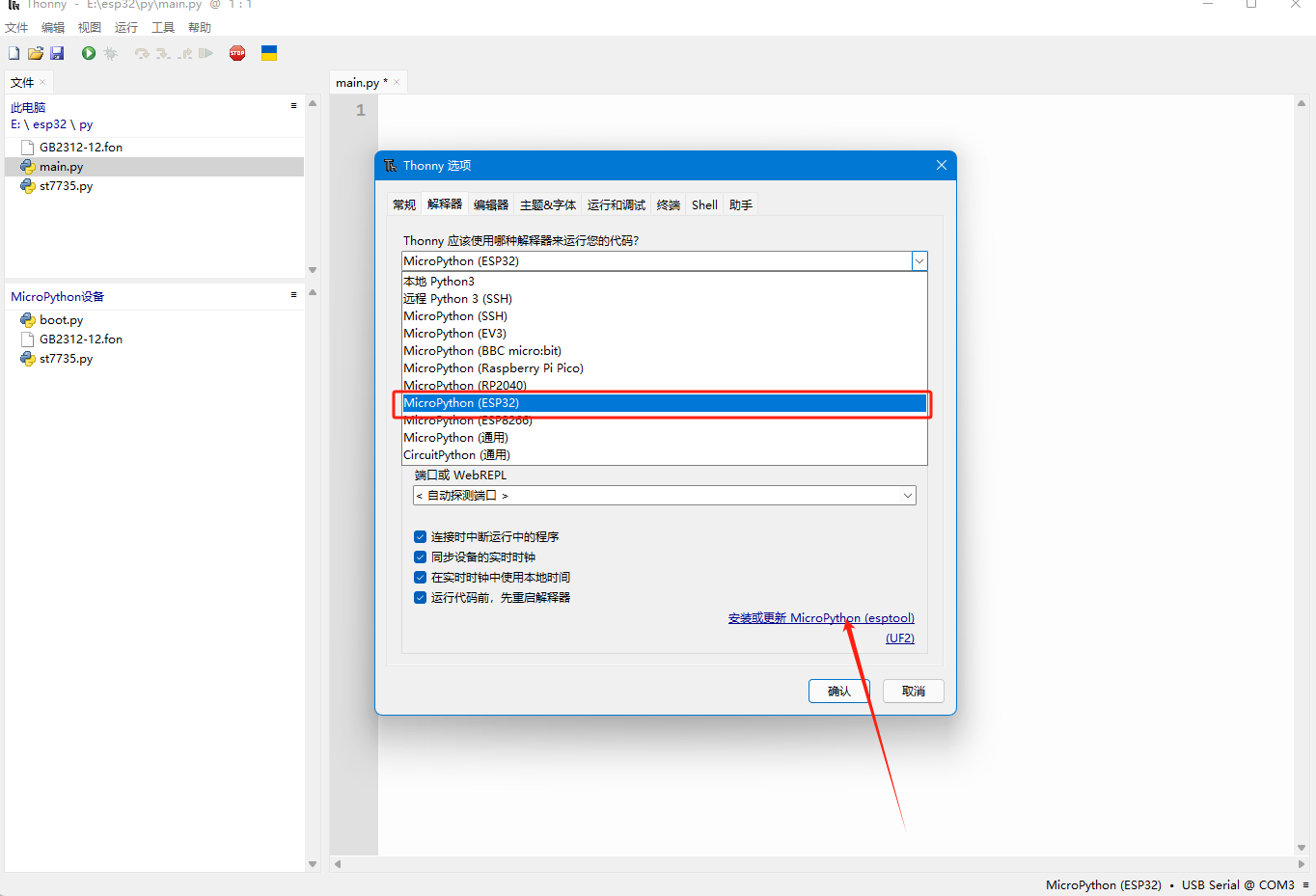
Task: Click the Step into icon
Action: tap(163, 53)
